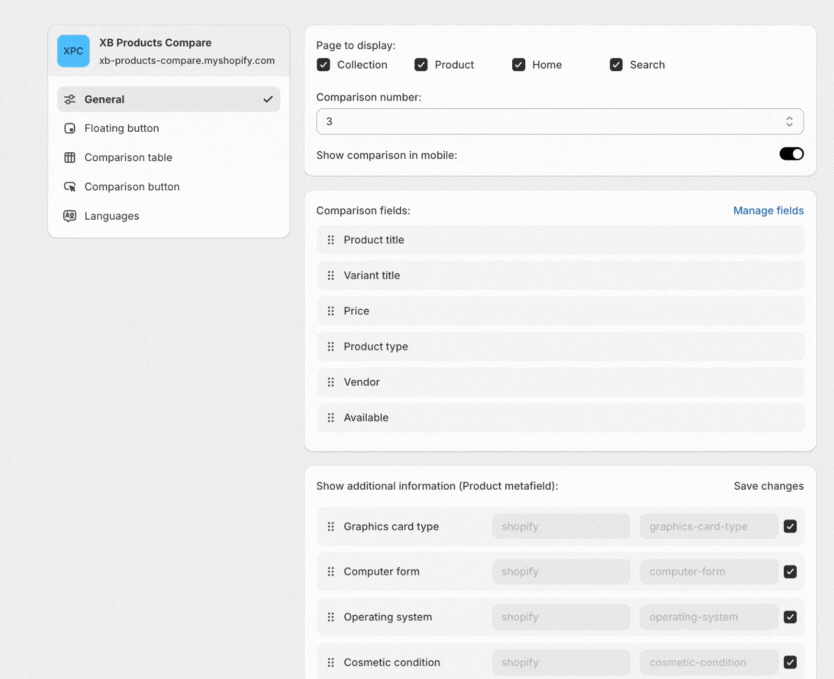Viewport: 834px width, 679px height.
Task: Click the drag handle next to Vendor
Action: point(331,382)
